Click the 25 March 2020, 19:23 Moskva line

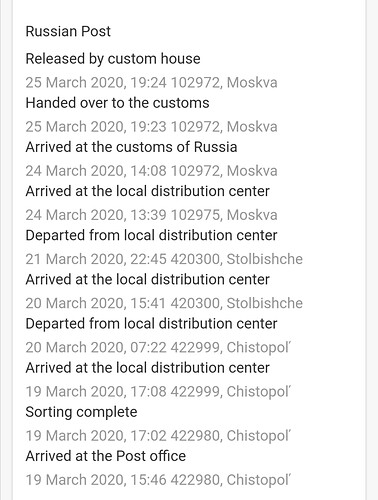(151, 127)
